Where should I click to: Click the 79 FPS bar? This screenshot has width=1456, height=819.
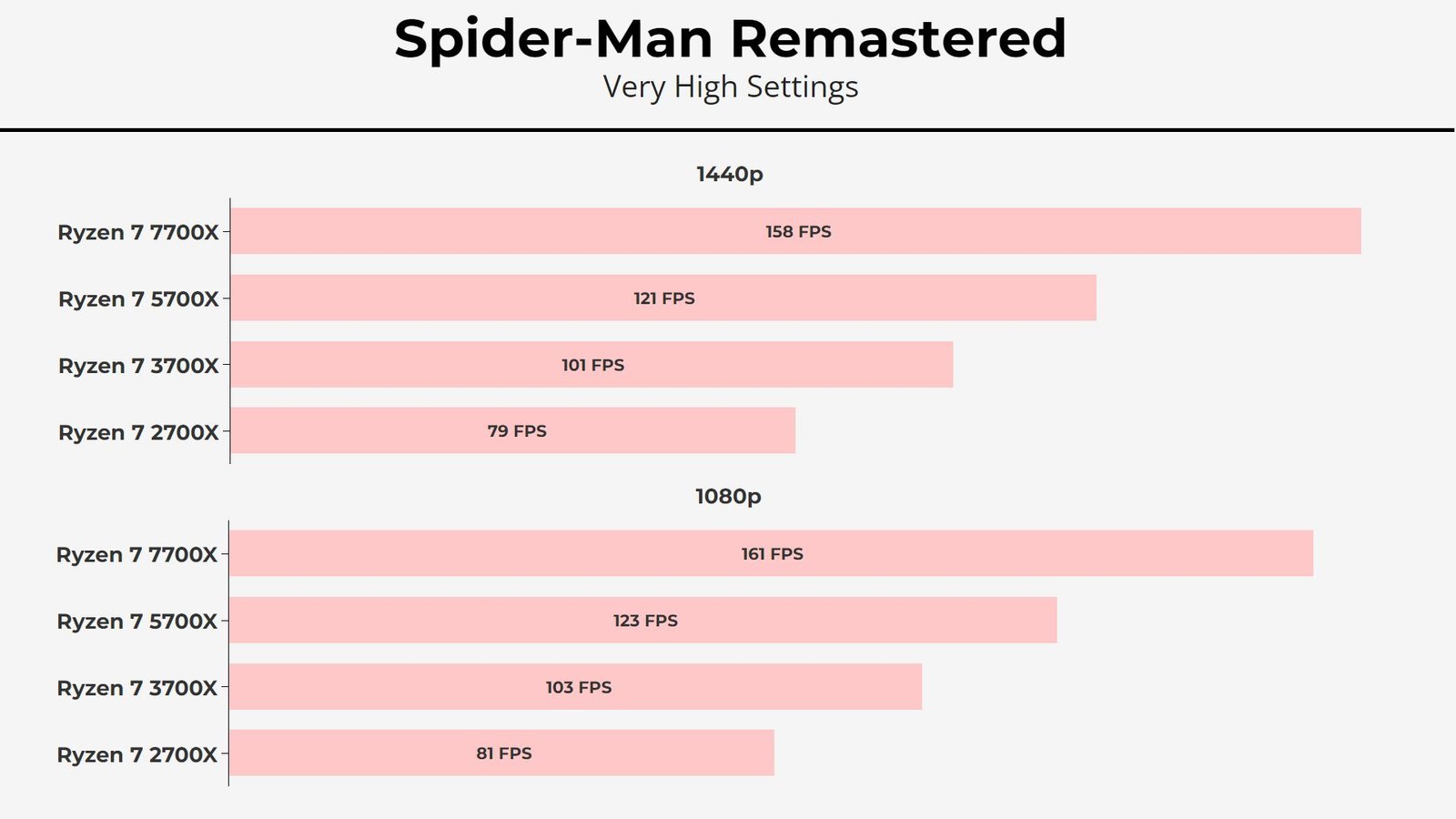pyautogui.click(x=512, y=430)
